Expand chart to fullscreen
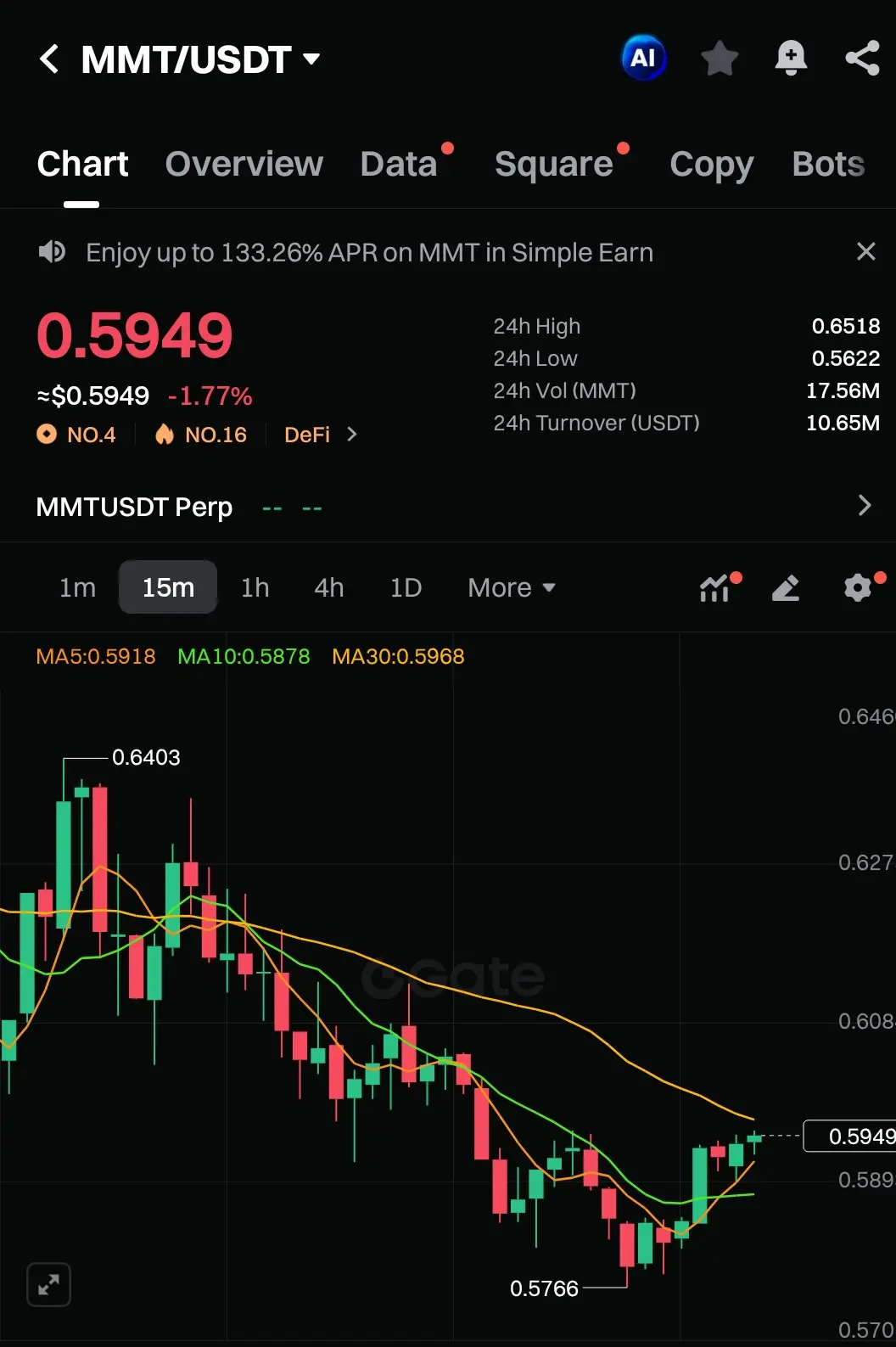The height and width of the screenshot is (1347, 896). point(48,1285)
